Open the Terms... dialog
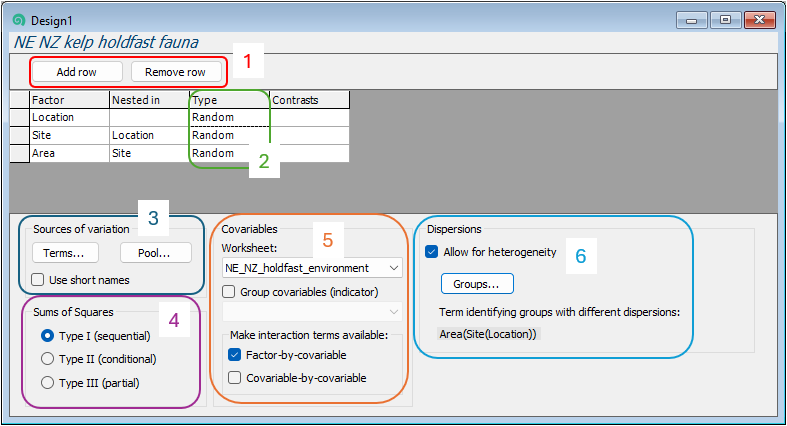Screen dimensions: 787x426 tap(64, 253)
